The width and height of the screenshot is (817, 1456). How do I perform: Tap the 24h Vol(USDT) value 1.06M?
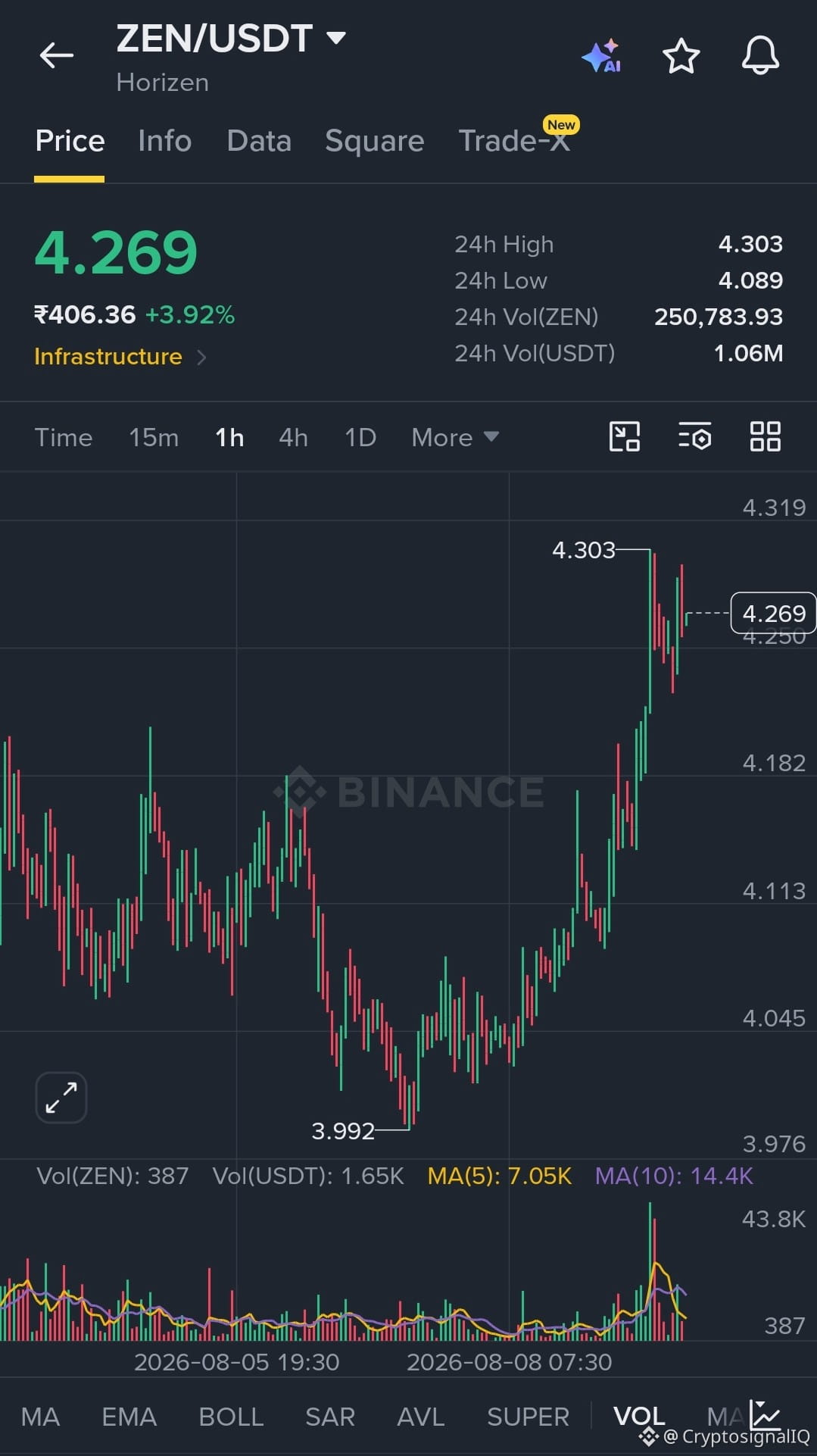[x=748, y=353]
